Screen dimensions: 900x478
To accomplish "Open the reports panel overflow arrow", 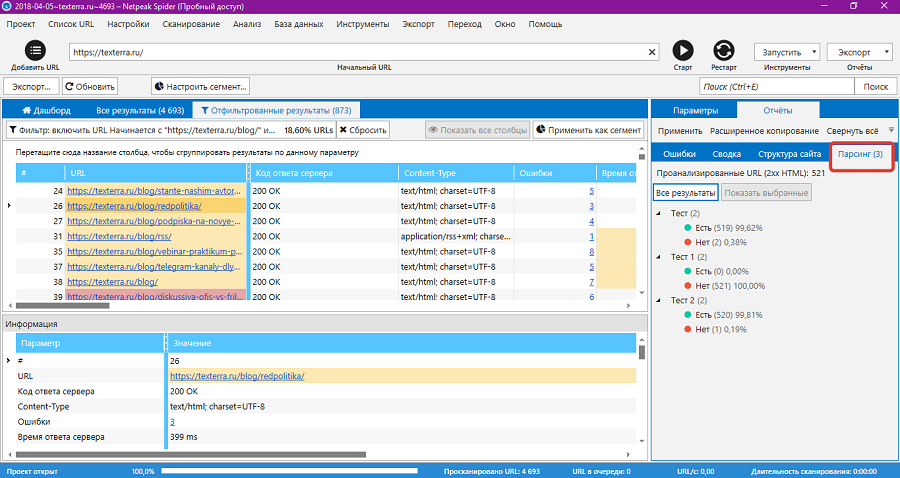I will (891, 130).
